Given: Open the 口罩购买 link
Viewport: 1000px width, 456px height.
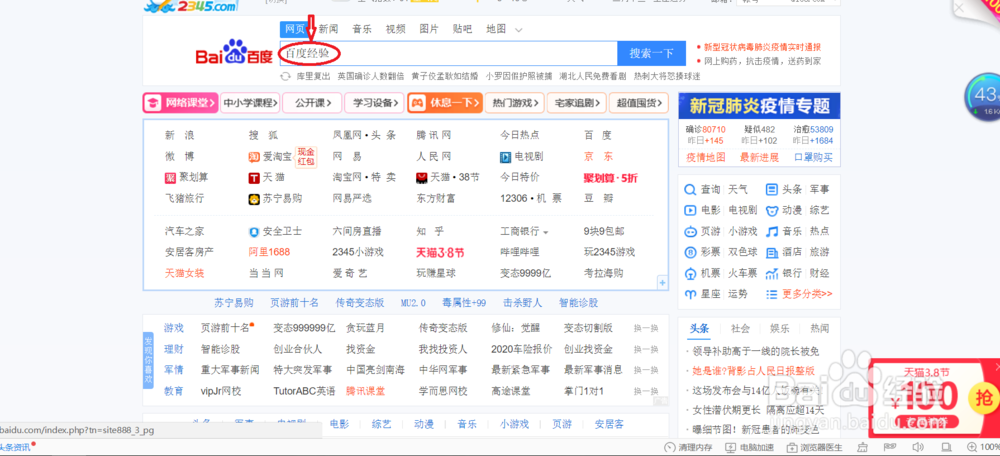Looking at the screenshot, I should coord(813,158).
